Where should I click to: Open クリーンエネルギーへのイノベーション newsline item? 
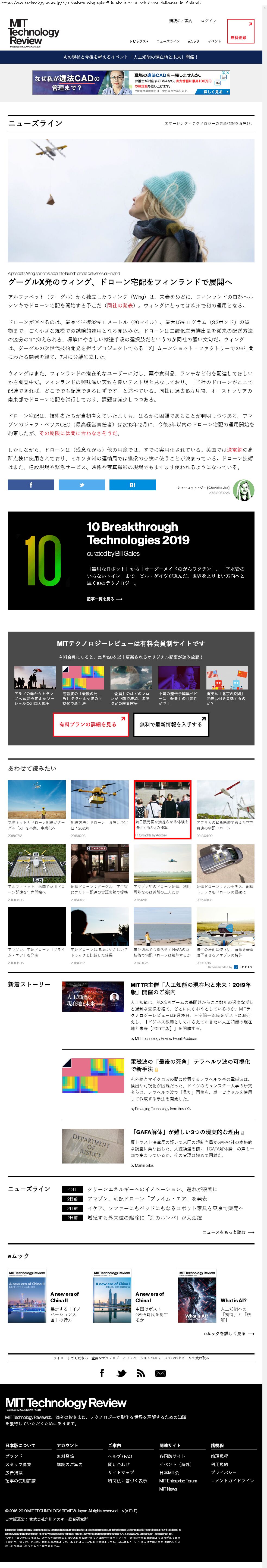pos(152,1189)
